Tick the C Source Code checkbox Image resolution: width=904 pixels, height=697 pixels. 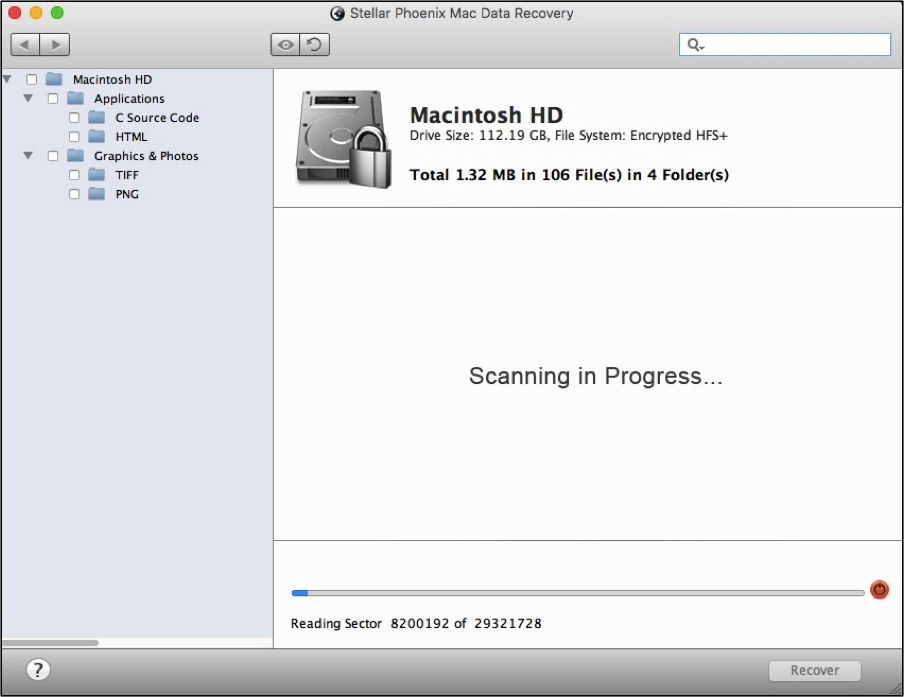74,118
